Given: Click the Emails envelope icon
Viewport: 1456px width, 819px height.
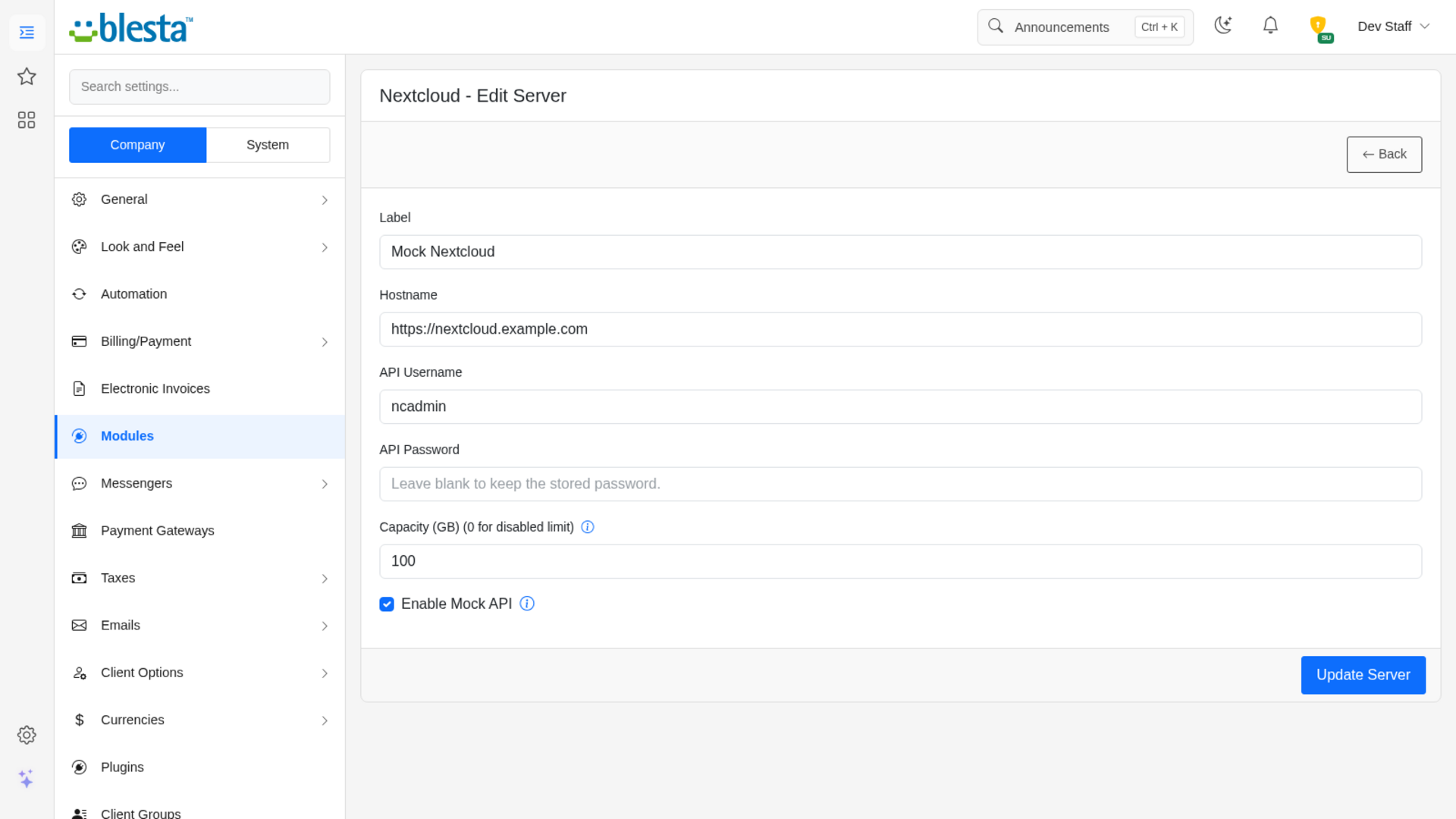Looking at the screenshot, I should pyautogui.click(x=79, y=626).
